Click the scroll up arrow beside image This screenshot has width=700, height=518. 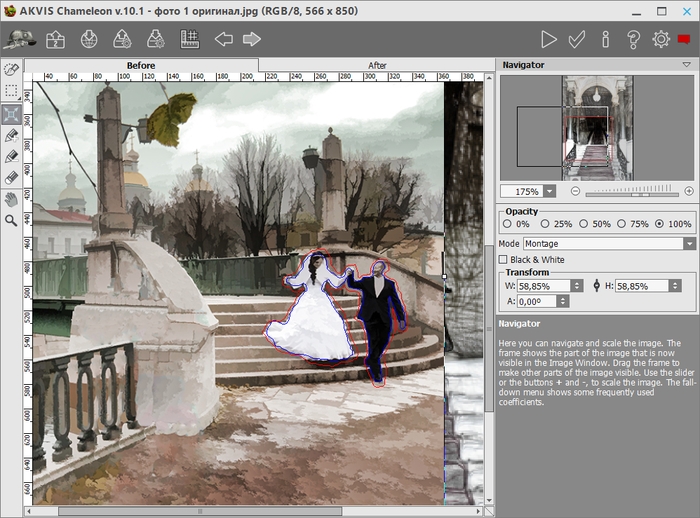[x=489, y=78]
